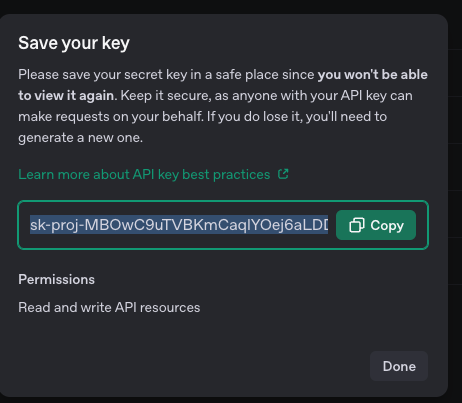Click the make requests on your behalf text
Screen dimensions: 462x403
tap(110, 117)
